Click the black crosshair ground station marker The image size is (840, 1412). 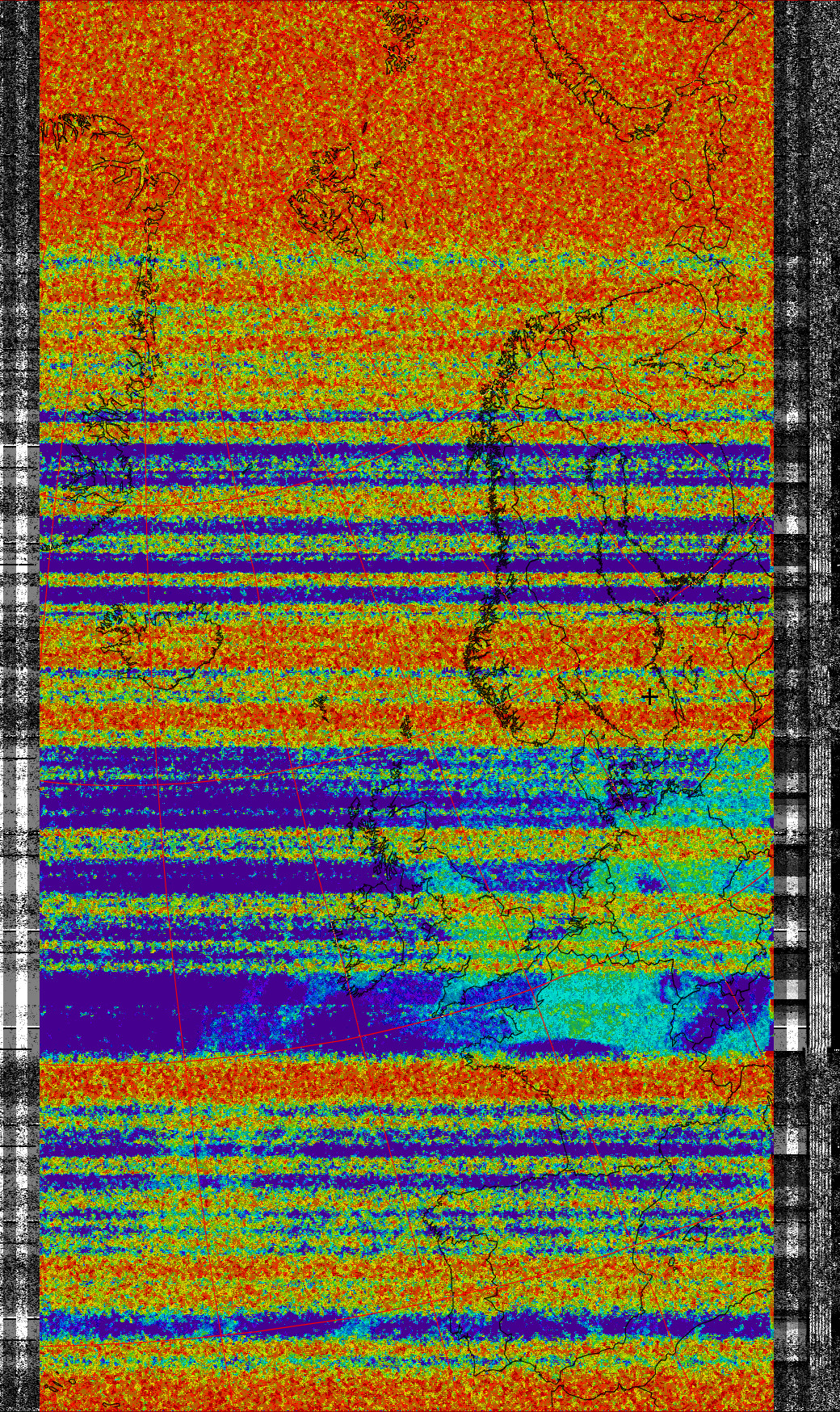click(649, 696)
